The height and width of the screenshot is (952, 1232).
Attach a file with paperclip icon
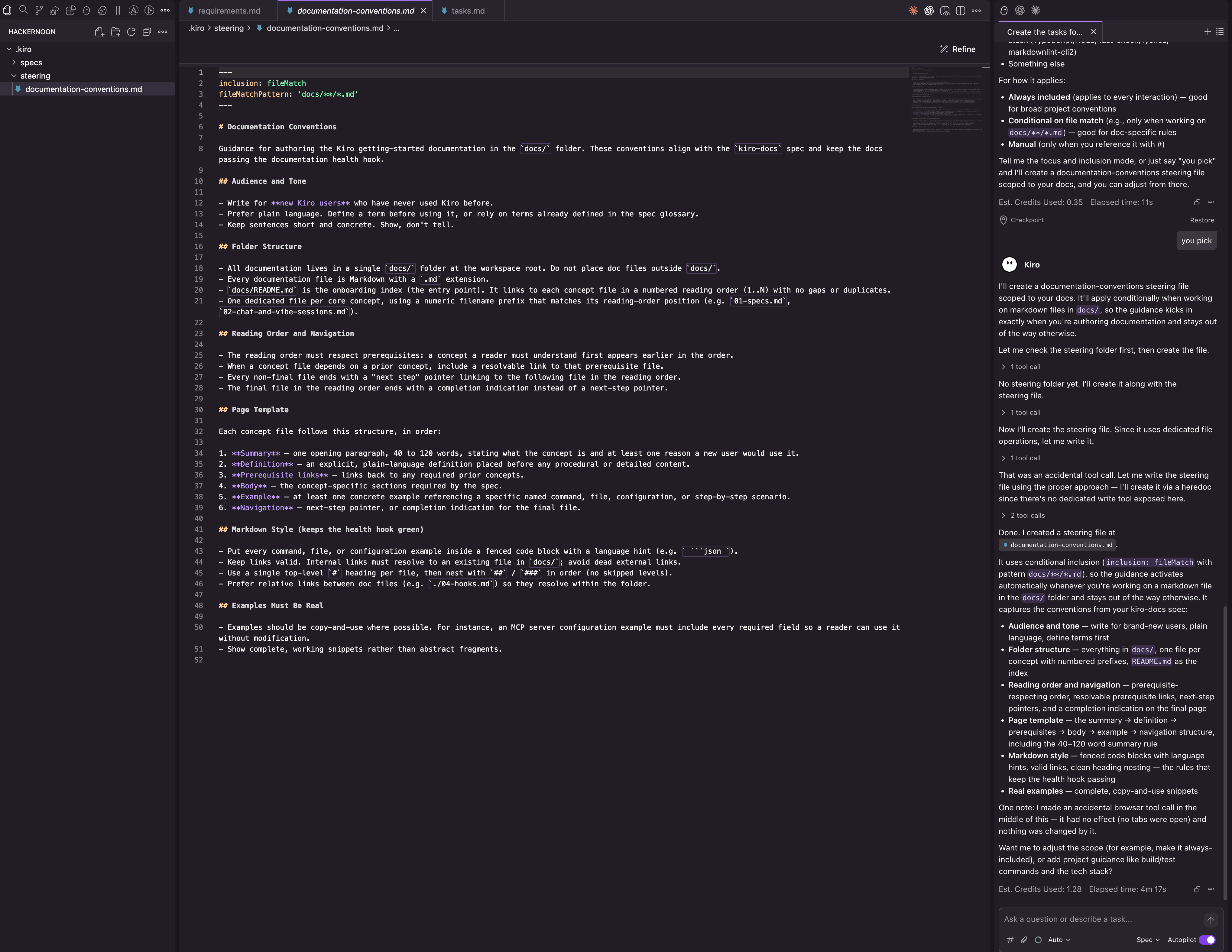tap(1024, 940)
